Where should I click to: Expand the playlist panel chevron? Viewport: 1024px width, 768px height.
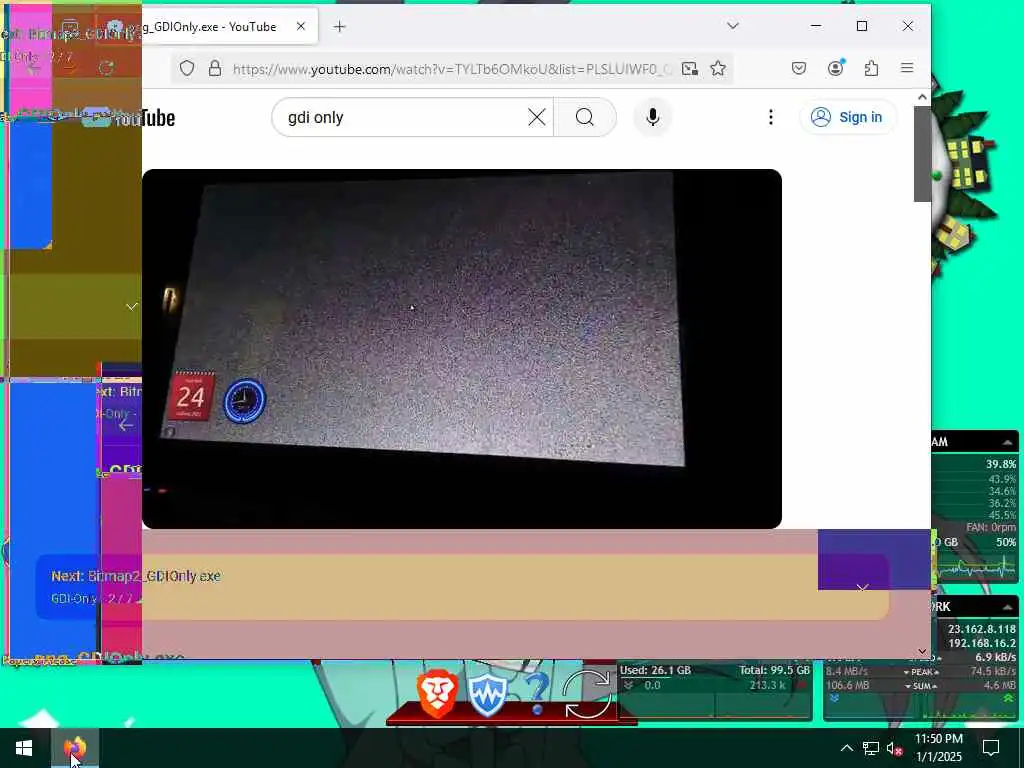[x=862, y=588]
